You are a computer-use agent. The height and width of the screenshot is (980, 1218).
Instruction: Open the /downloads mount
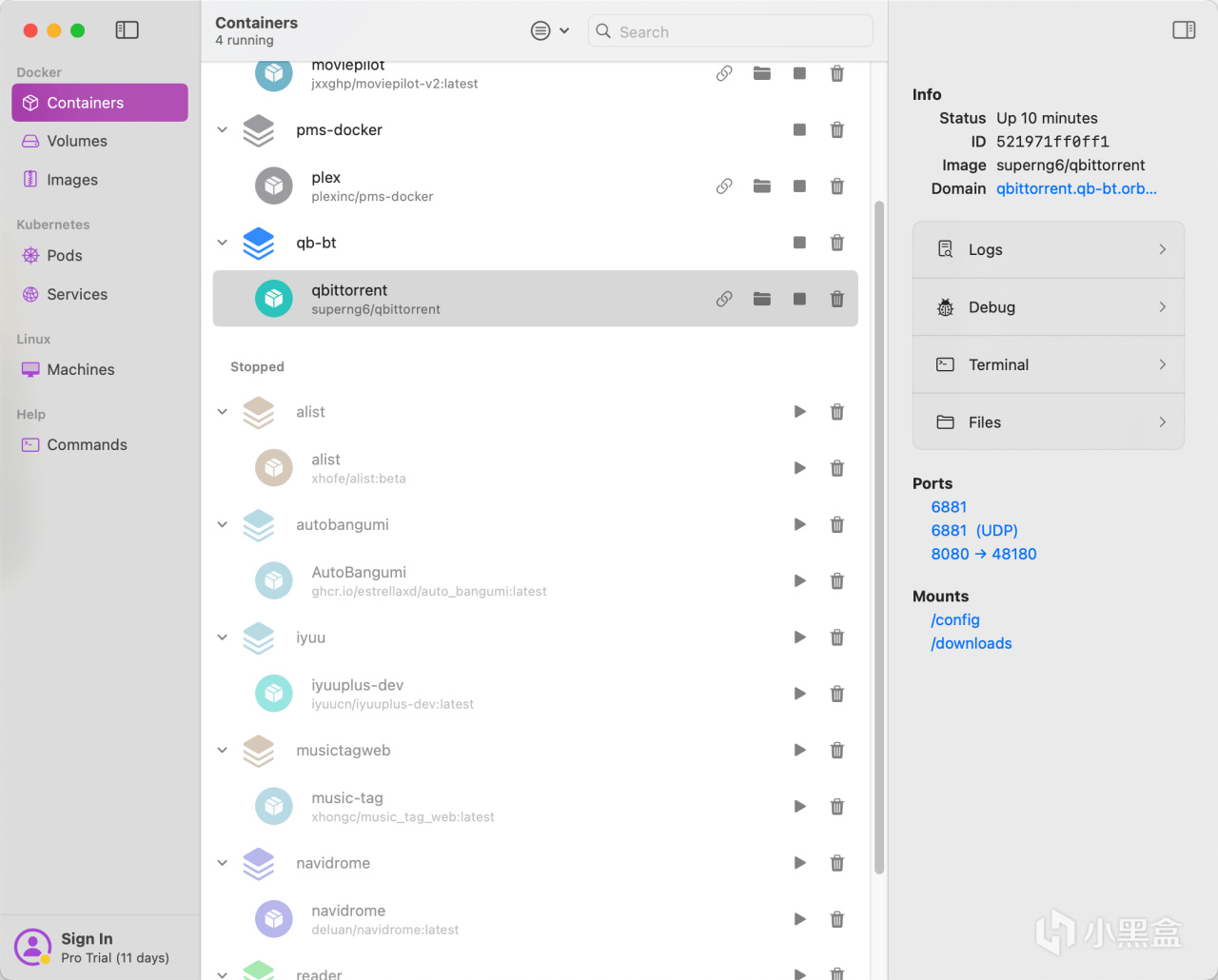(x=972, y=643)
